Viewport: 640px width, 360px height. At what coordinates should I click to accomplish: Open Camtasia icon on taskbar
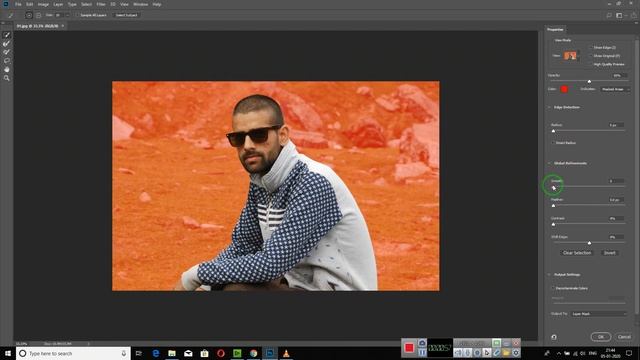point(237,353)
